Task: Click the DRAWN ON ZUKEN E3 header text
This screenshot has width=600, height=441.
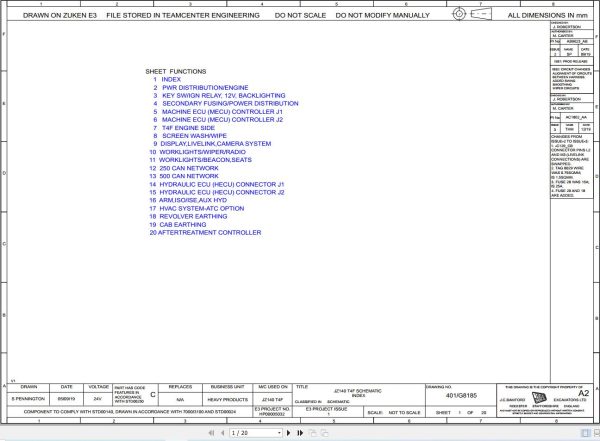Action: [x=60, y=15]
